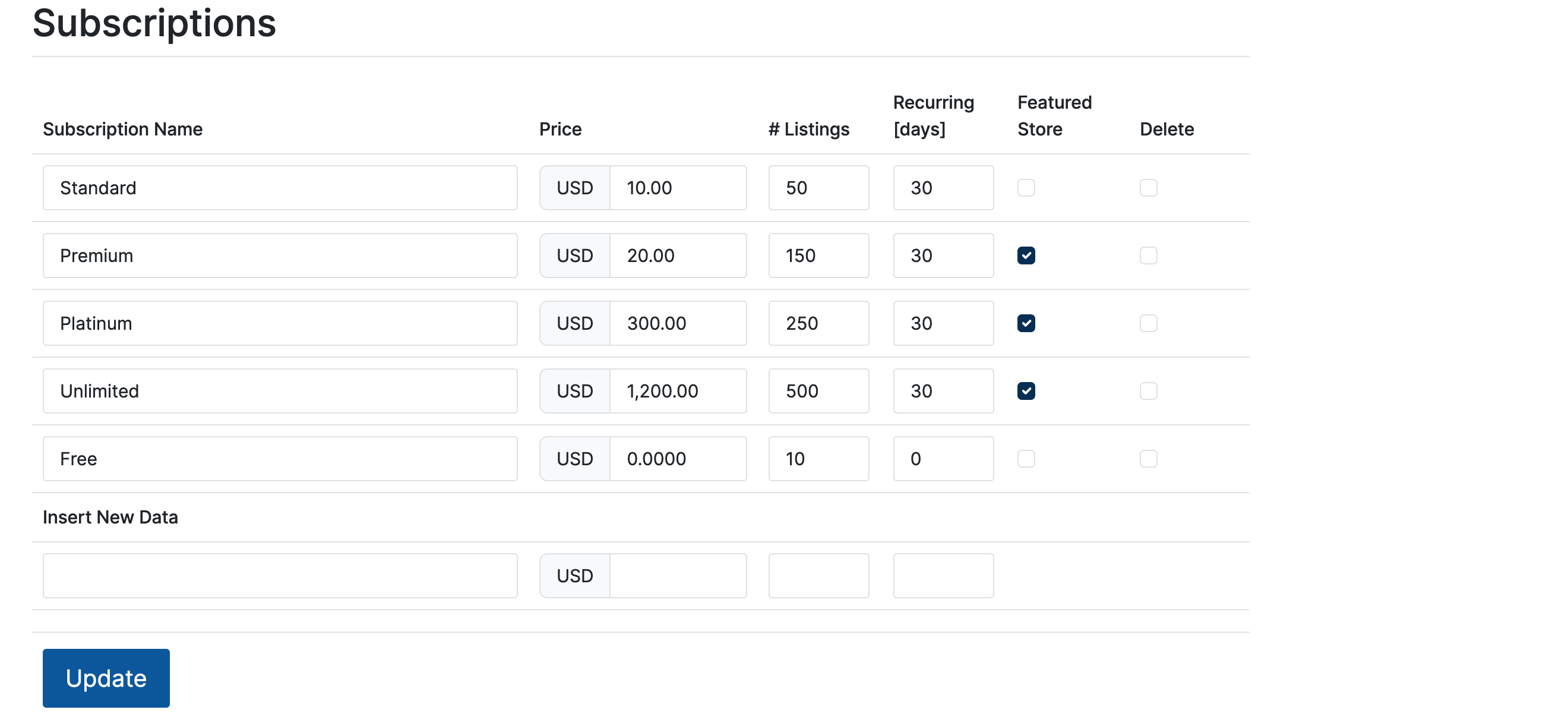Tick Delete checkbox for Platinum row

click(1148, 323)
